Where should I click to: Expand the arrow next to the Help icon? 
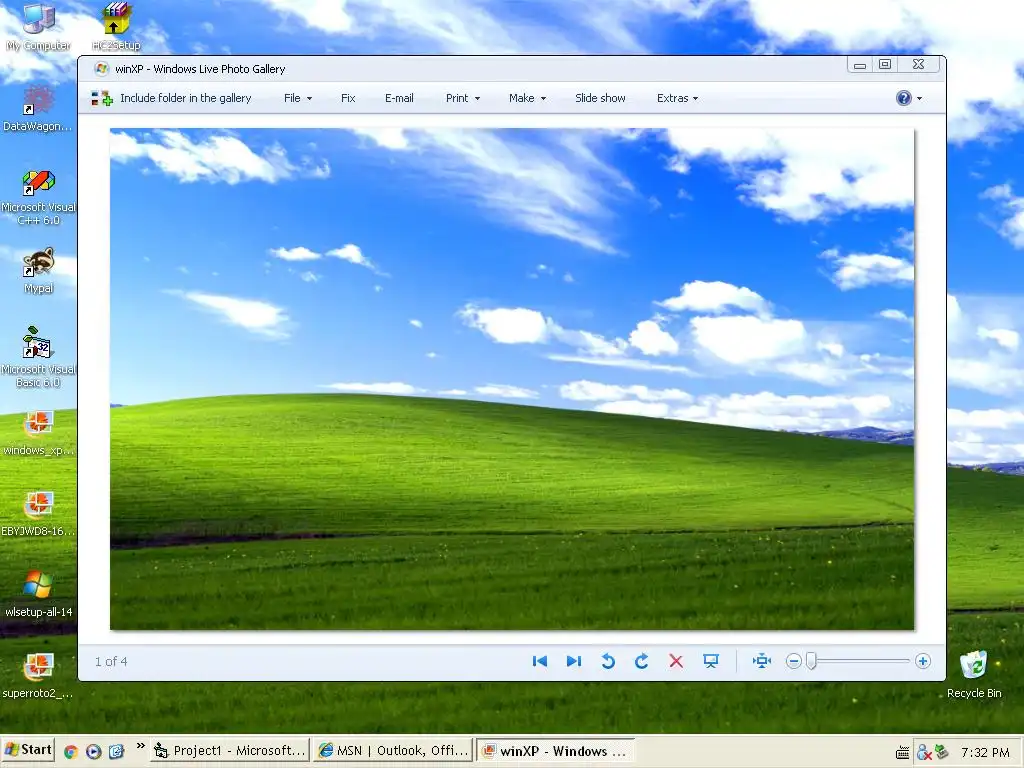pos(920,99)
